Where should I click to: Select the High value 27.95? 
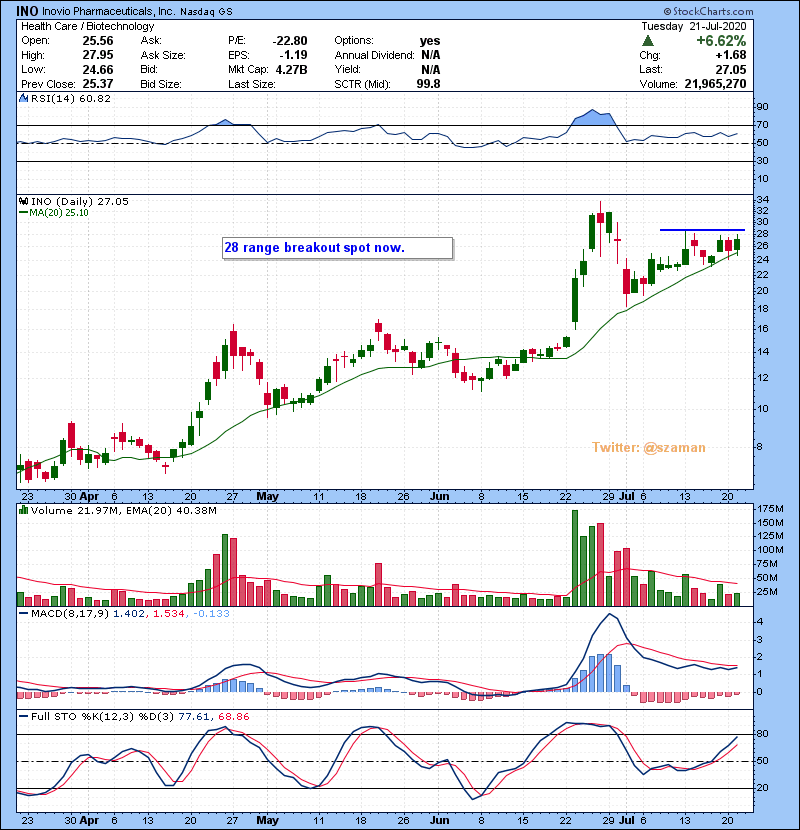(x=98, y=55)
